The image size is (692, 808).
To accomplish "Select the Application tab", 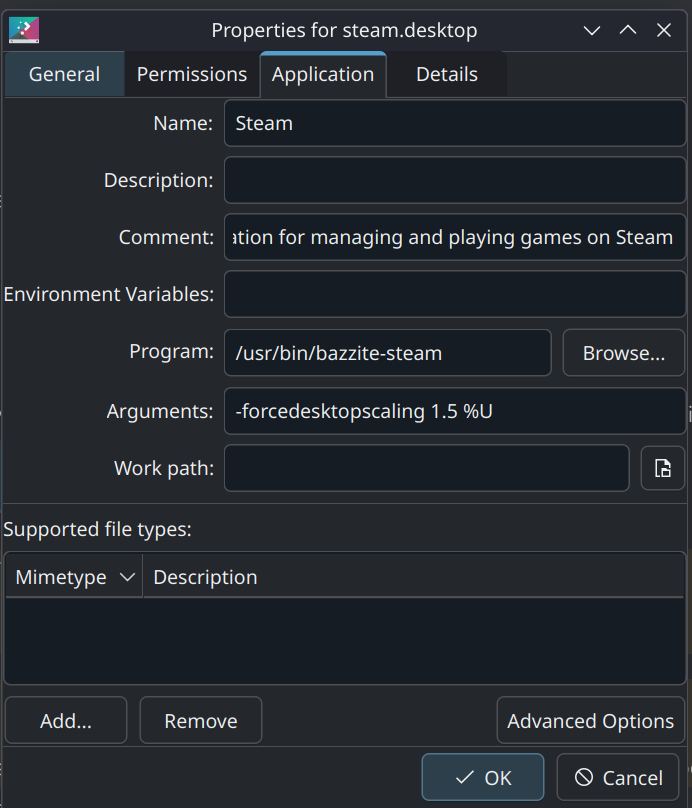I will coord(323,74).
